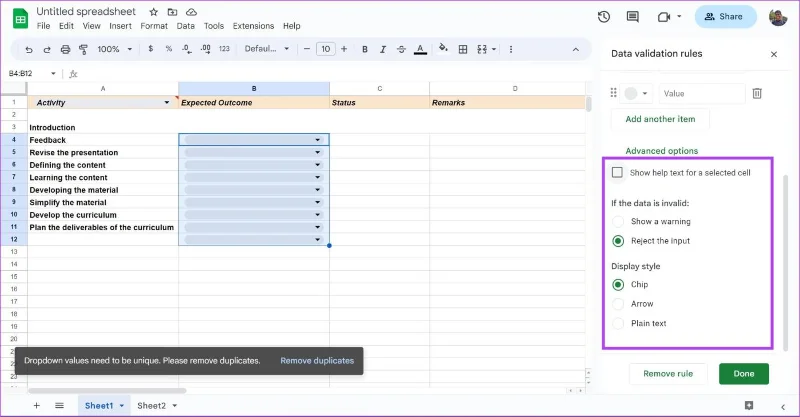This screenshot has height=417, width=800.
Task: Open version history
Action: pyautogui.click(x=604, y=17)
